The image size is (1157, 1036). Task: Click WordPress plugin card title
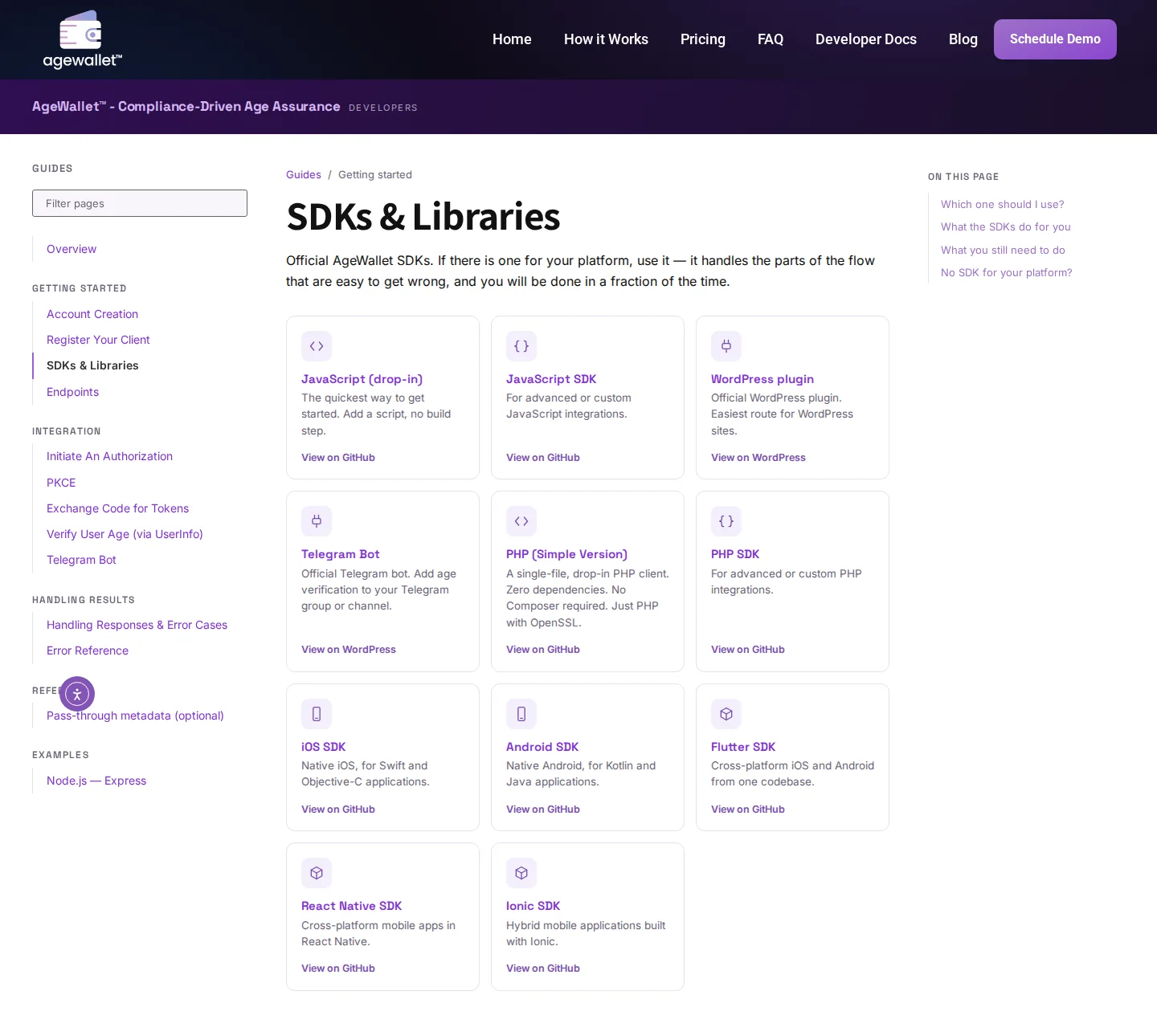pyautogui.click(x=762, y=379)
